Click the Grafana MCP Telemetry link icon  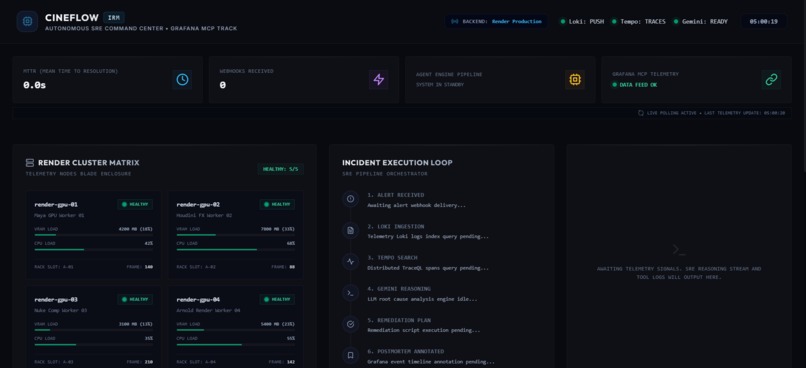tap(772, 80)
